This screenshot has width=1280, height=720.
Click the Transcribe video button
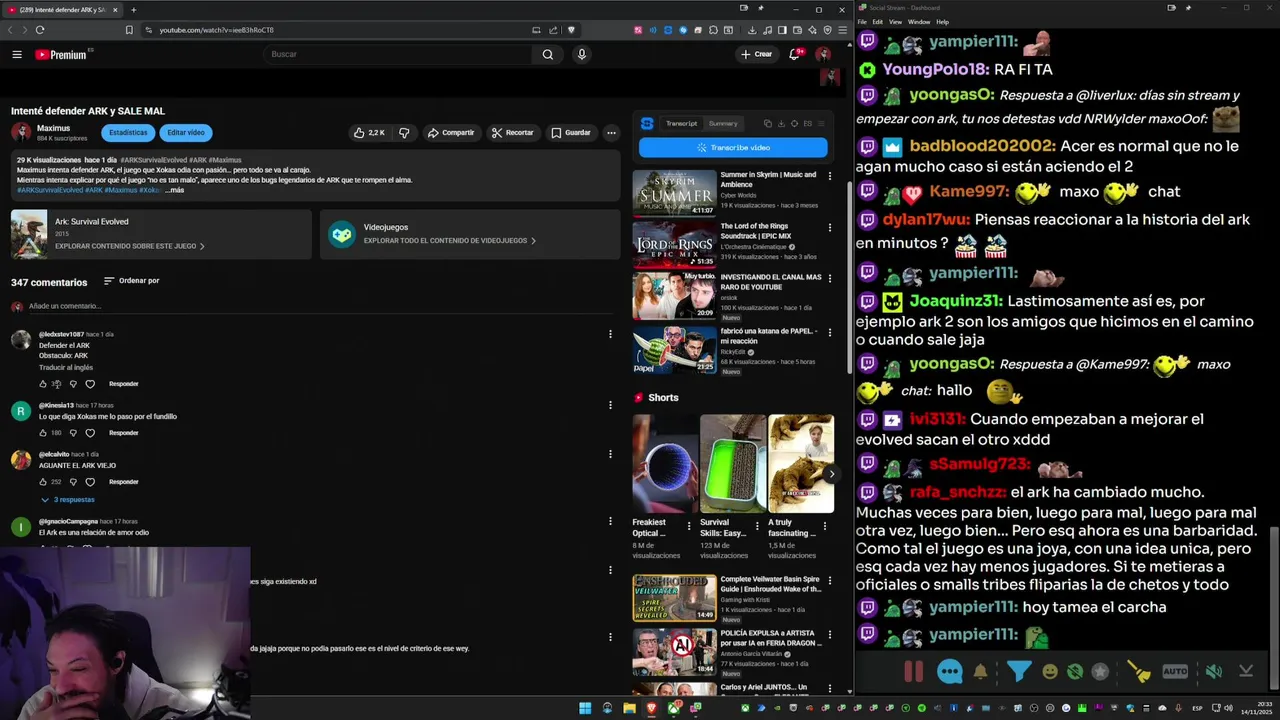click(733, 148)
